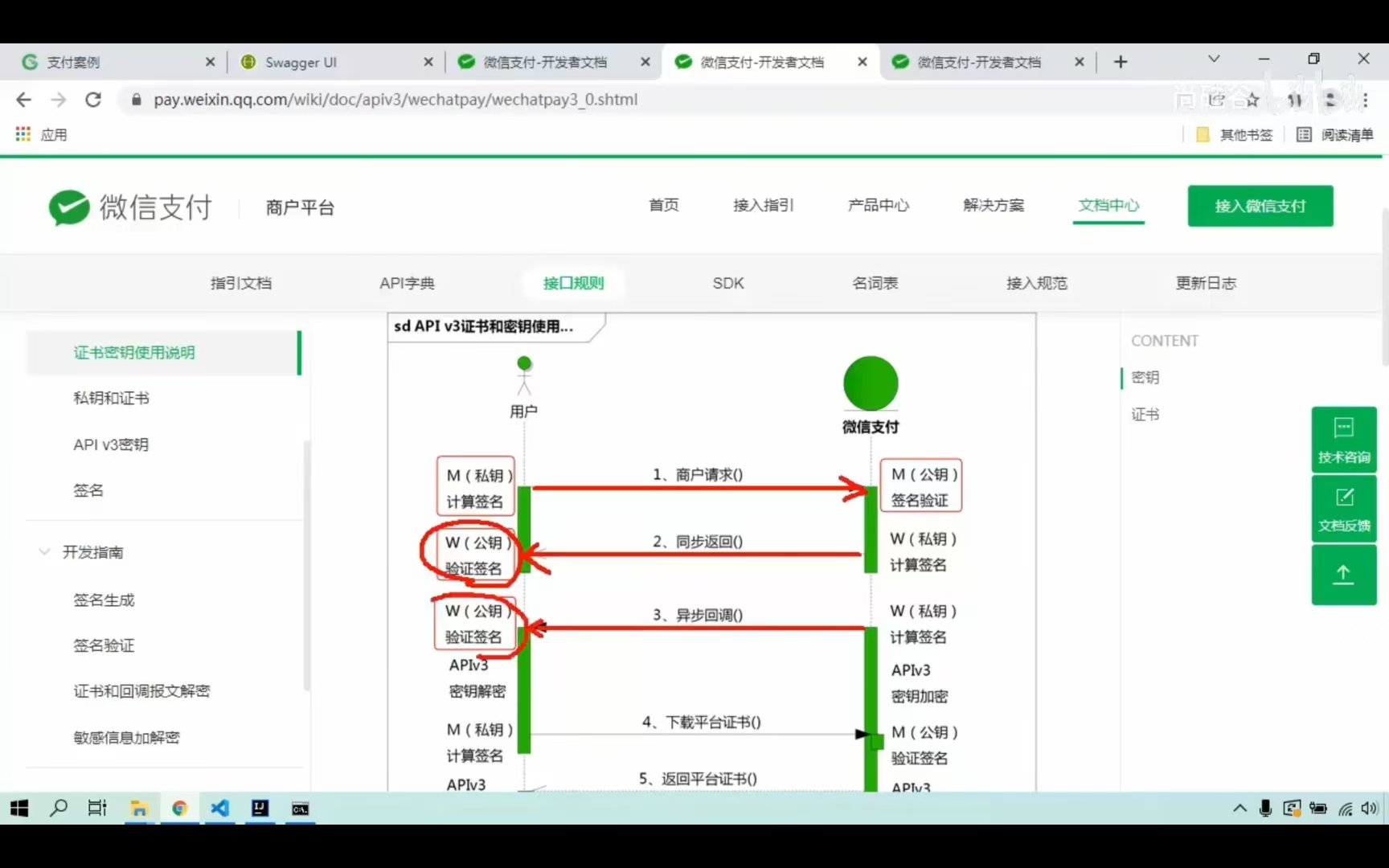Open the Windows Start menu
The image size is (1389, 868).
(19, 809)
